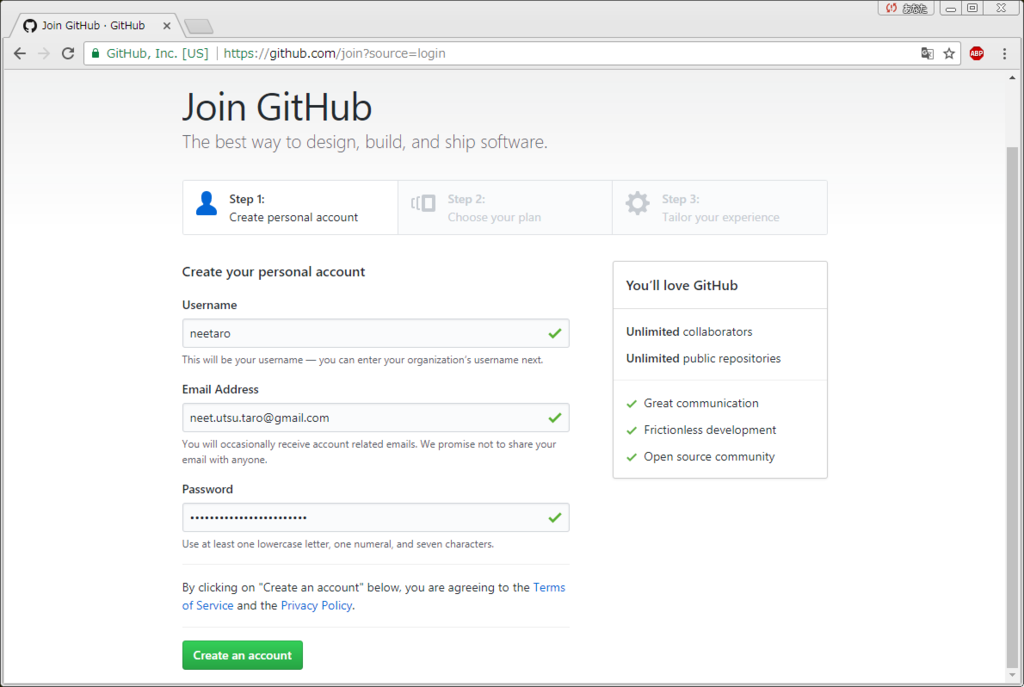
Task: Click into the Password field
Action: tap(376, 517)
